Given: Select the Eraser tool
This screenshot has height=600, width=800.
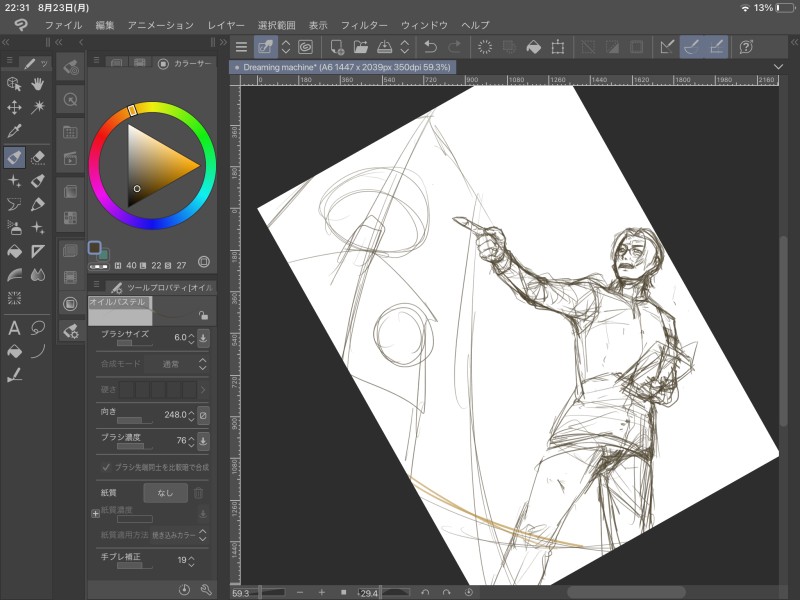Looking at the screenshot, I should tap(38, 157).
